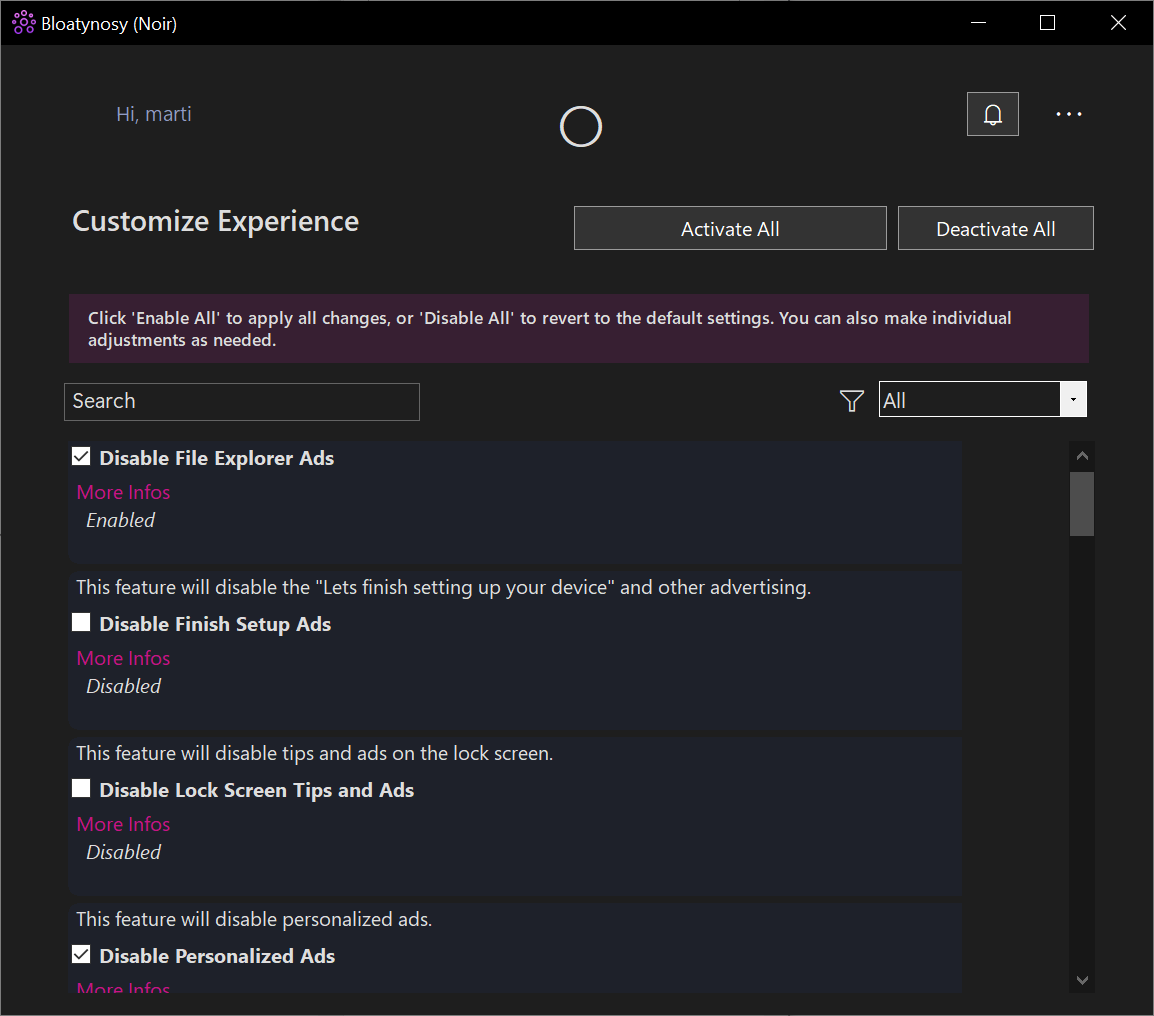The width and height of the screenshot is (1154, 1016).
Task: Enable Disable Finish Setup Ads checkbox
Action: point(82,623)
